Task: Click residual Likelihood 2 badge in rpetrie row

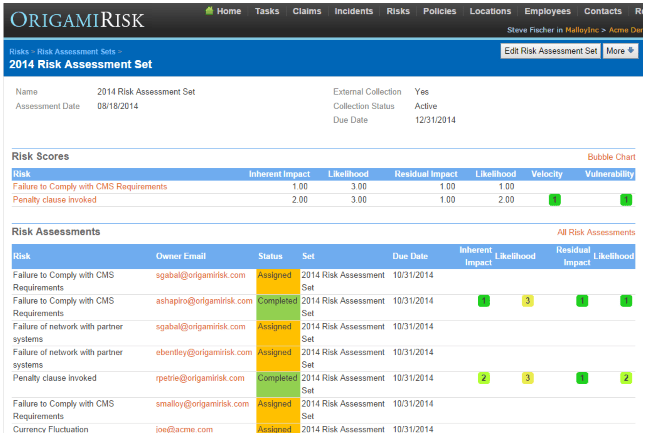Action: pyautogui.click(x=626, y=378)
